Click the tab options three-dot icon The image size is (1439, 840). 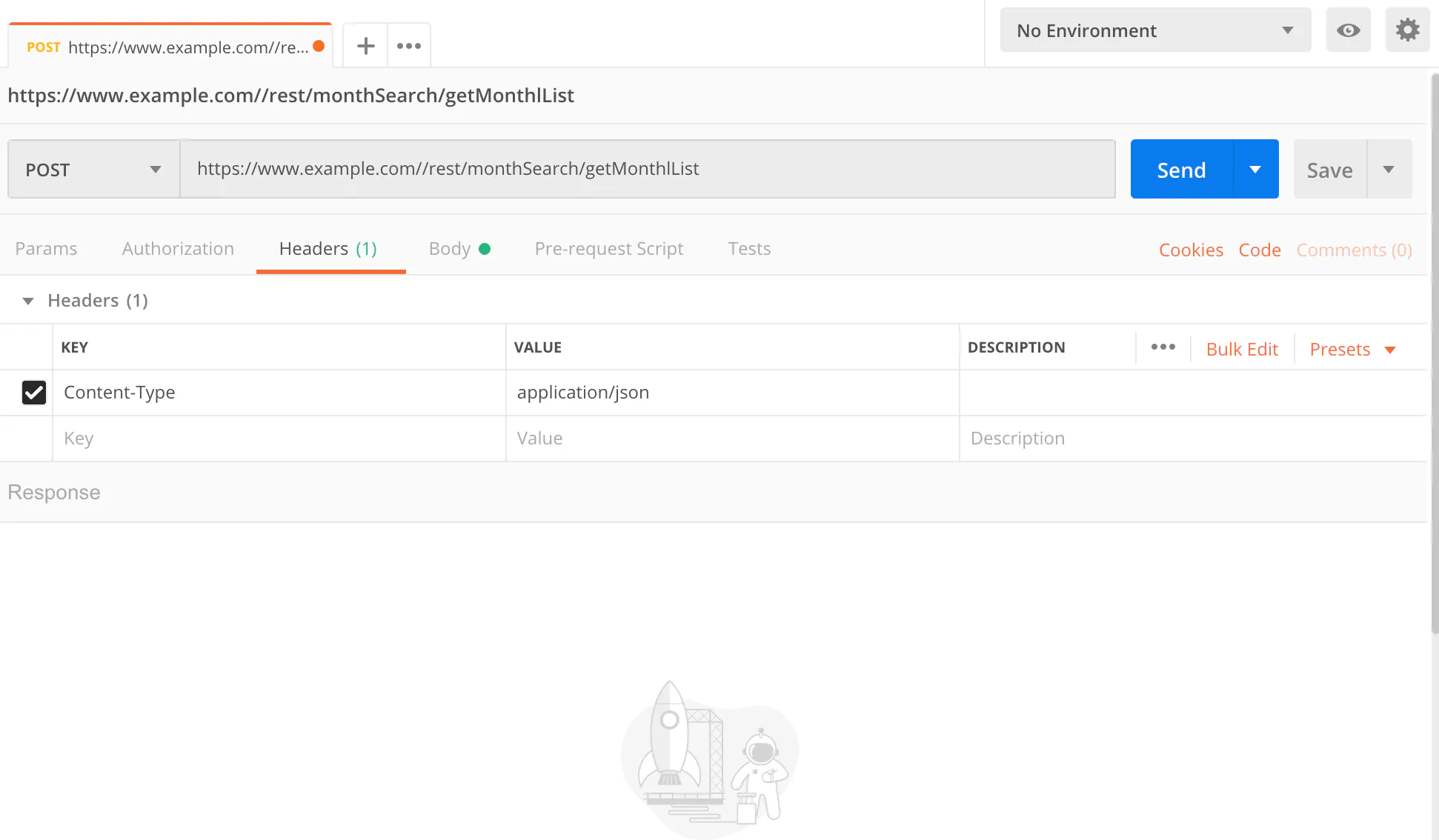click(408, 46)
